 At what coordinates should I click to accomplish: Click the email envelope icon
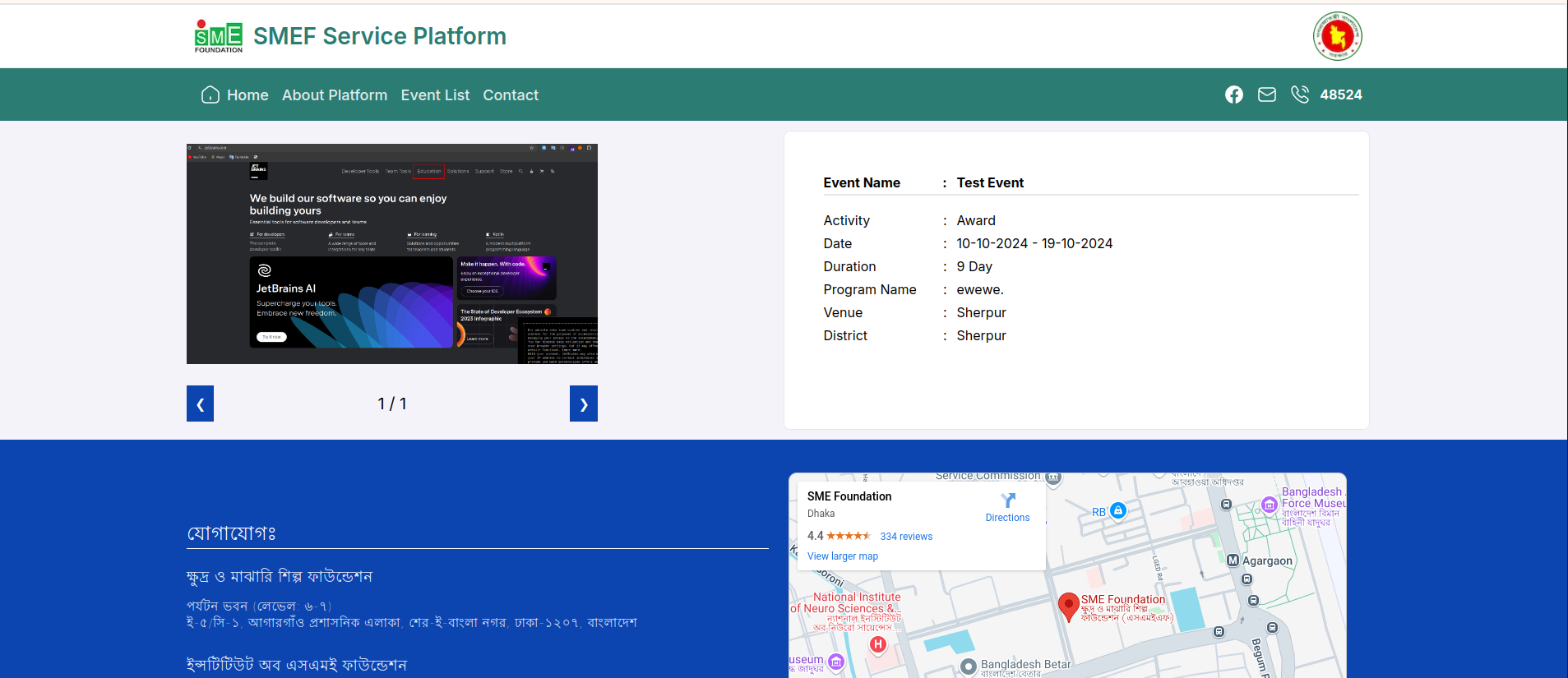click(x=1267, y=95)
